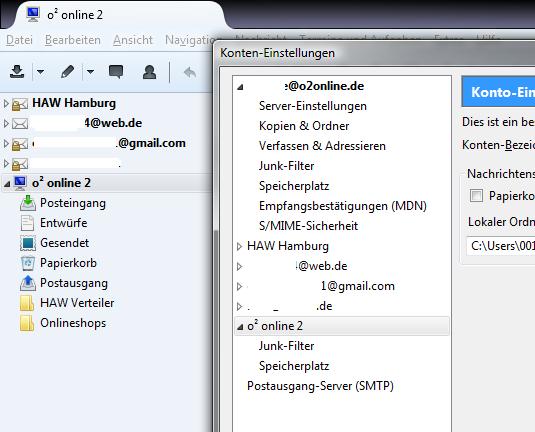Expand HAW Hamburg in Konten-Einstellungen tree
535x432 pixels.
coord(239,246)
